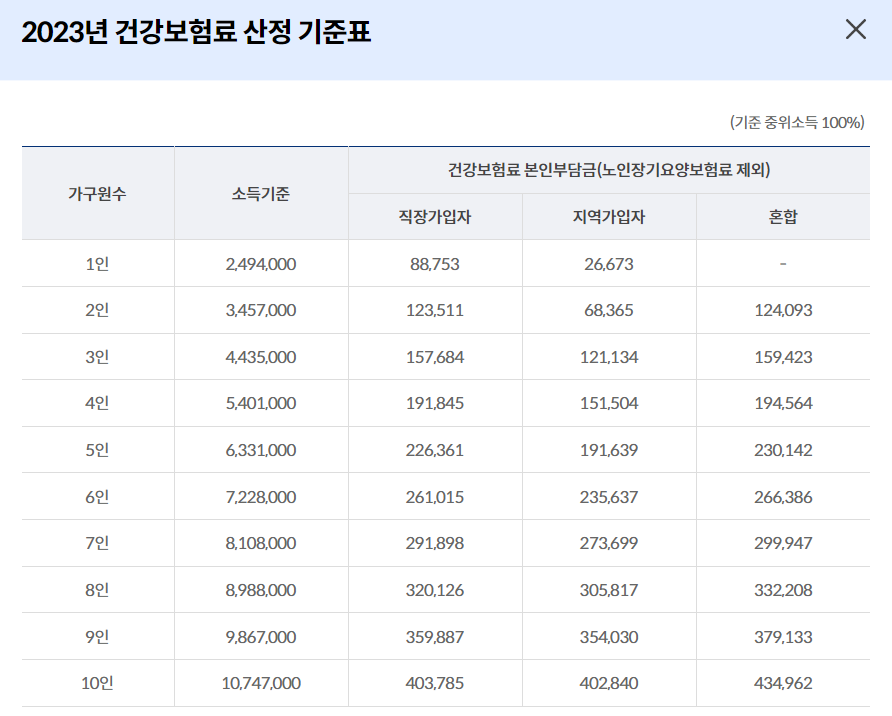Viewport: 892px width, 716px height.
Task: Select the 10인 row label
Action: click(x=97, y=683)
